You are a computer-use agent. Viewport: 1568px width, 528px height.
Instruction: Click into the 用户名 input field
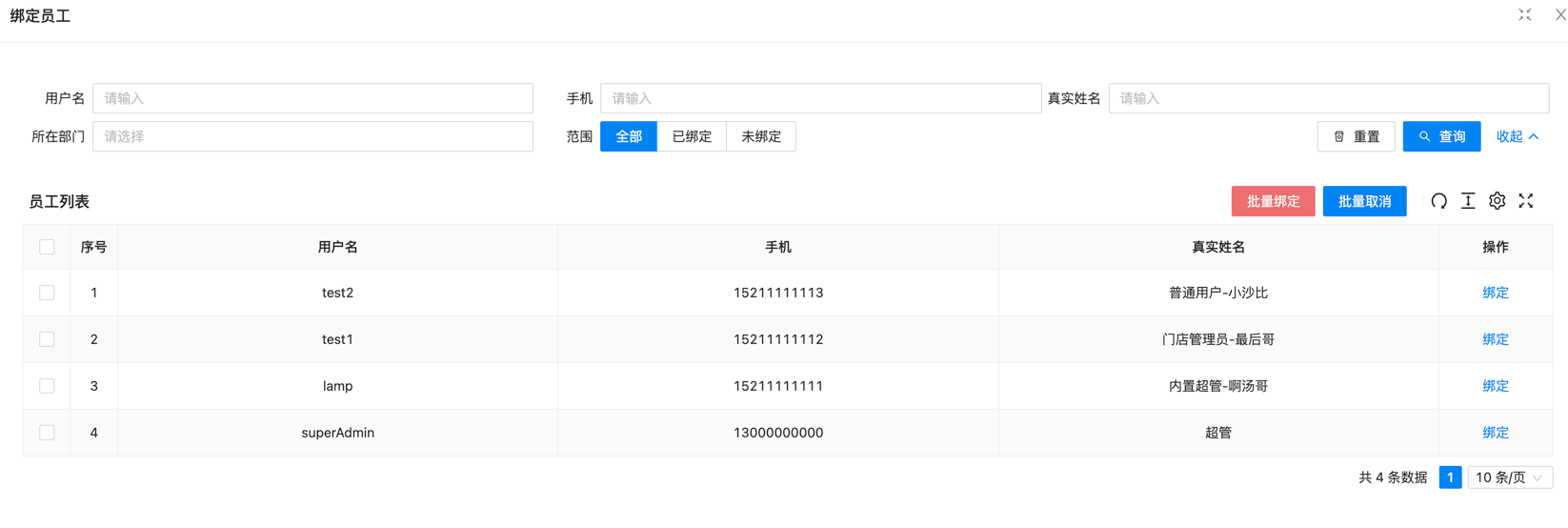click(x=312, y=98)
